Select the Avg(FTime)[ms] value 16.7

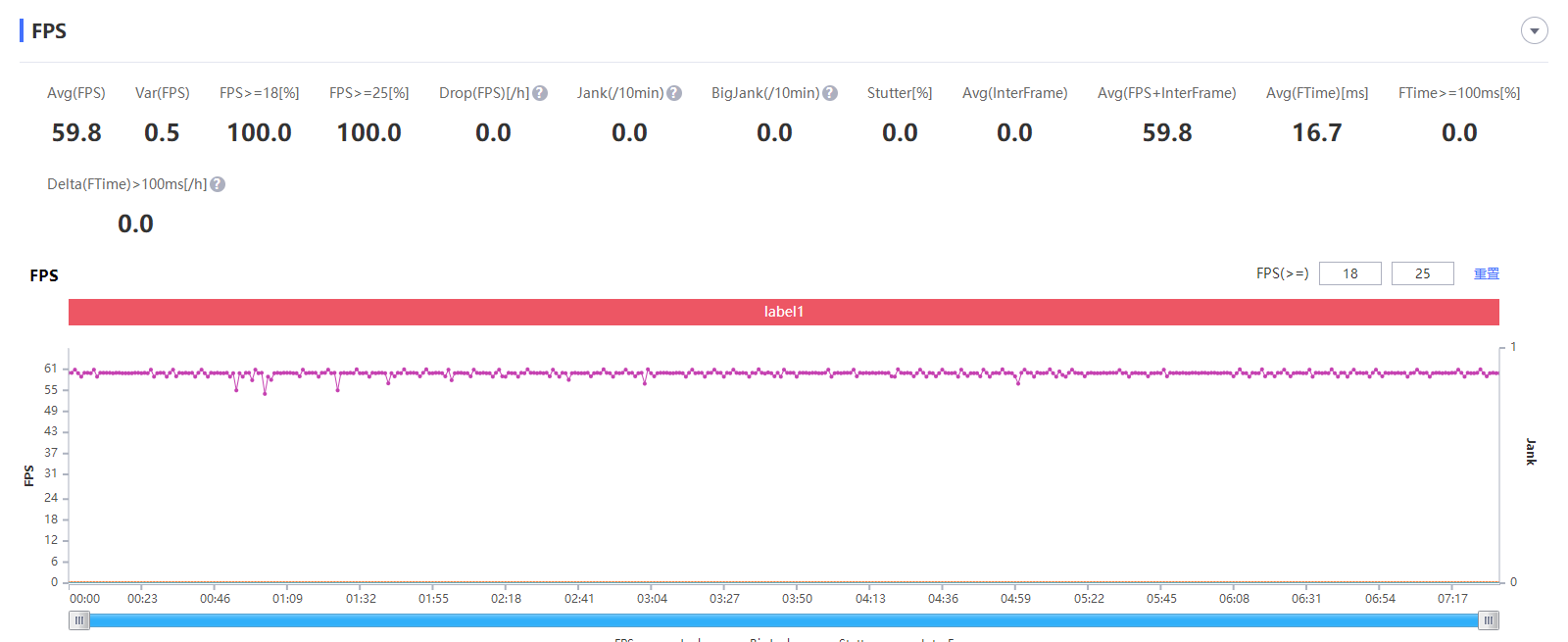coord(1316,132)
